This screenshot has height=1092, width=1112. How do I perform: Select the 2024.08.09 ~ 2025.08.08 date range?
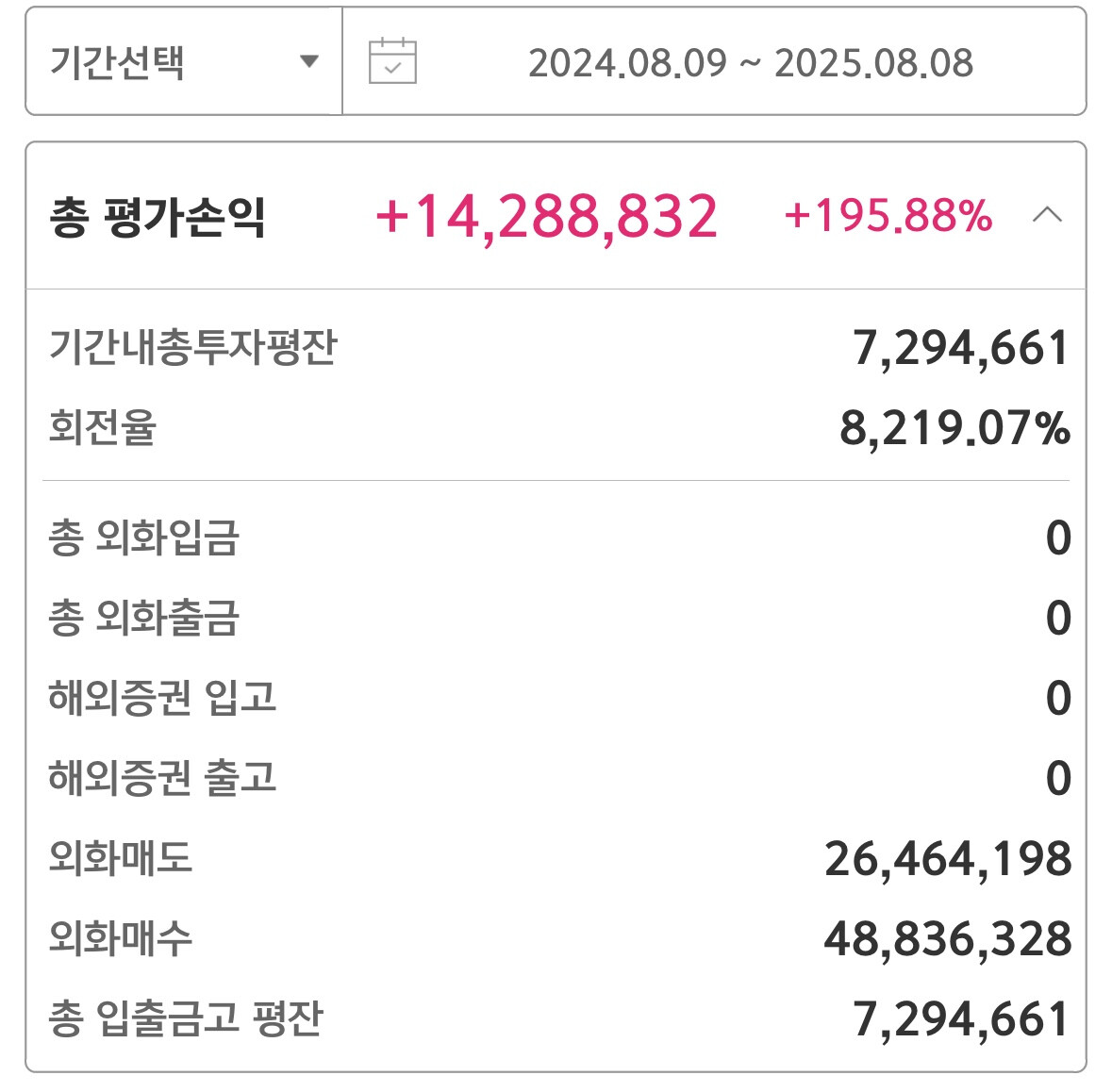750,63
